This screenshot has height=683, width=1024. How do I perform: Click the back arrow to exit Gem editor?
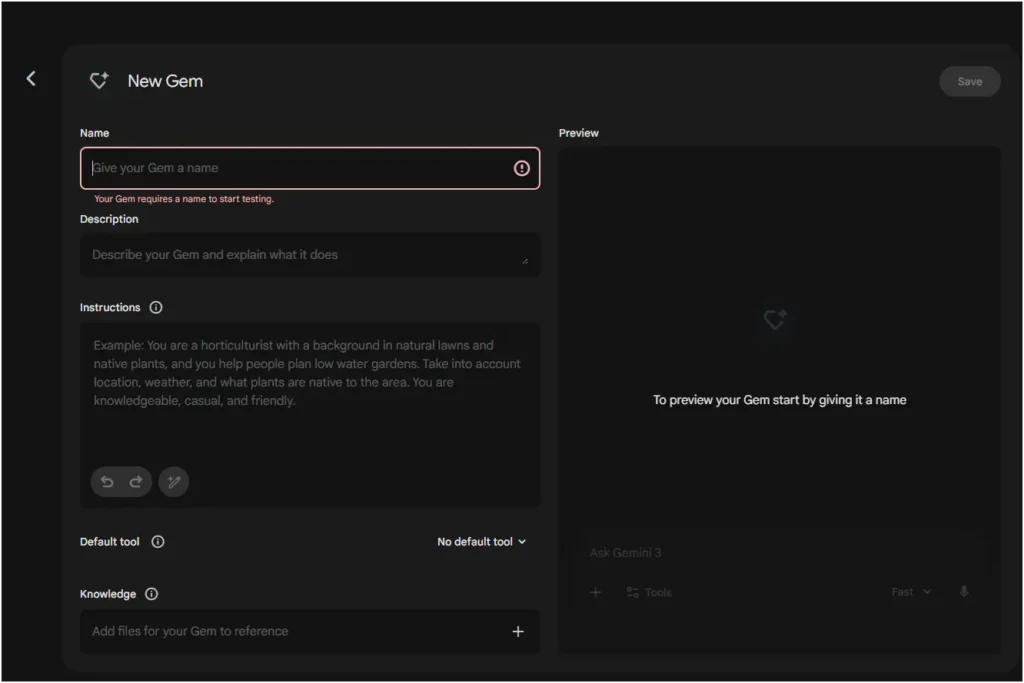(x=31, y=78)
